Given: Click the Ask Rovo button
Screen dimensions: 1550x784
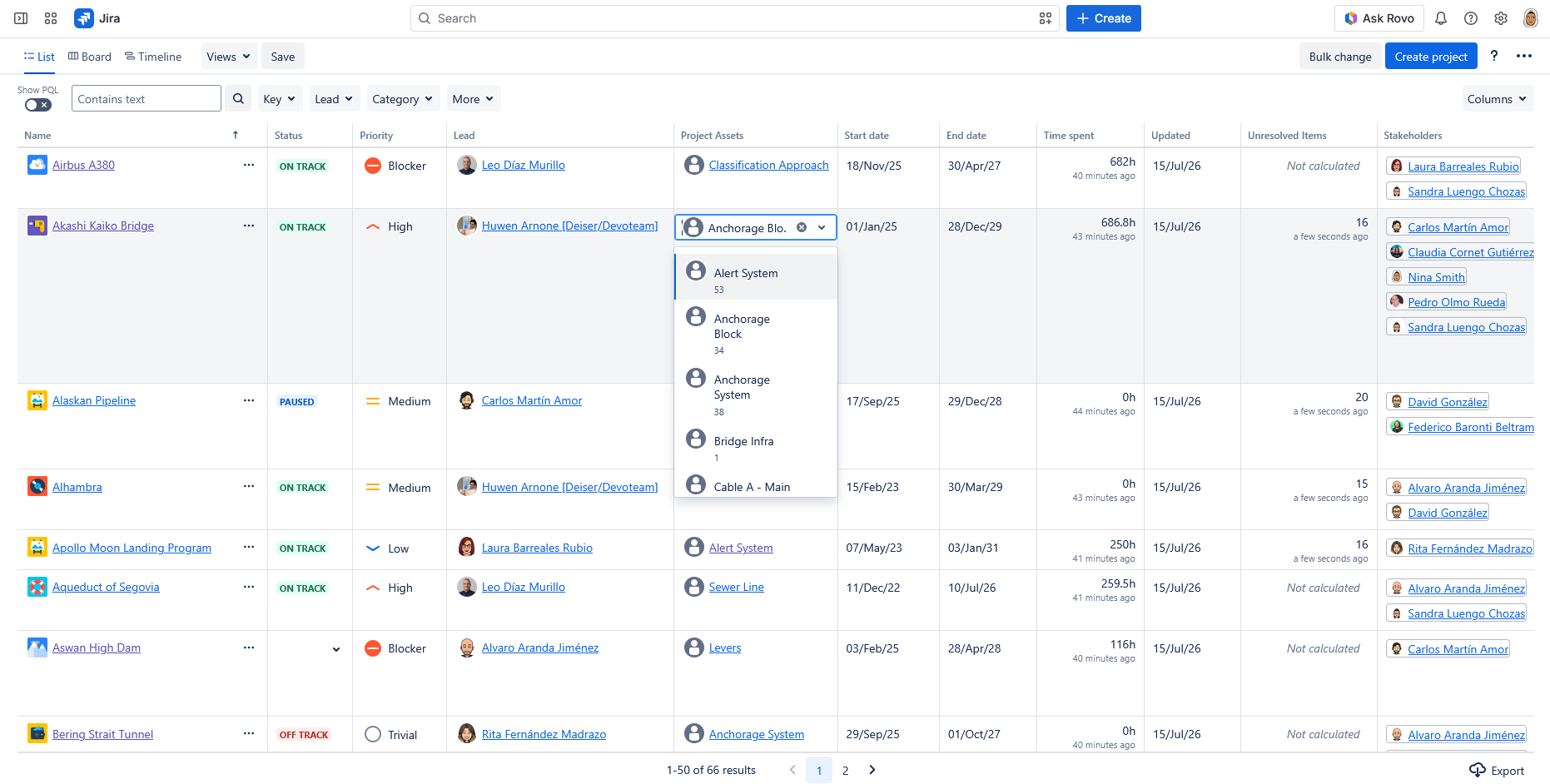Looking at the screenshot, I should point(1379,18).
